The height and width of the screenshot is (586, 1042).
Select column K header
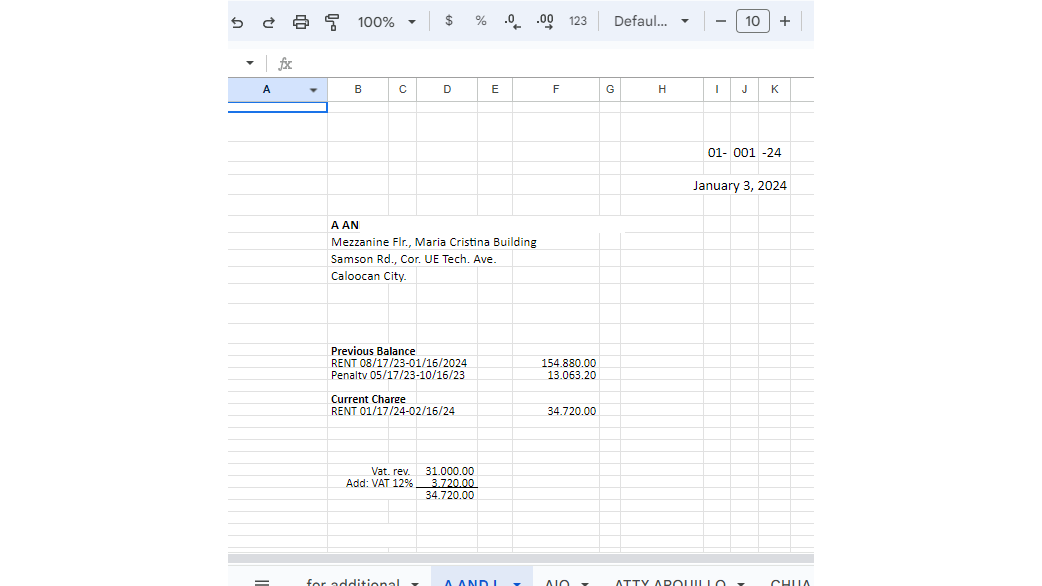pyautogui.click(x=774, y=90)
